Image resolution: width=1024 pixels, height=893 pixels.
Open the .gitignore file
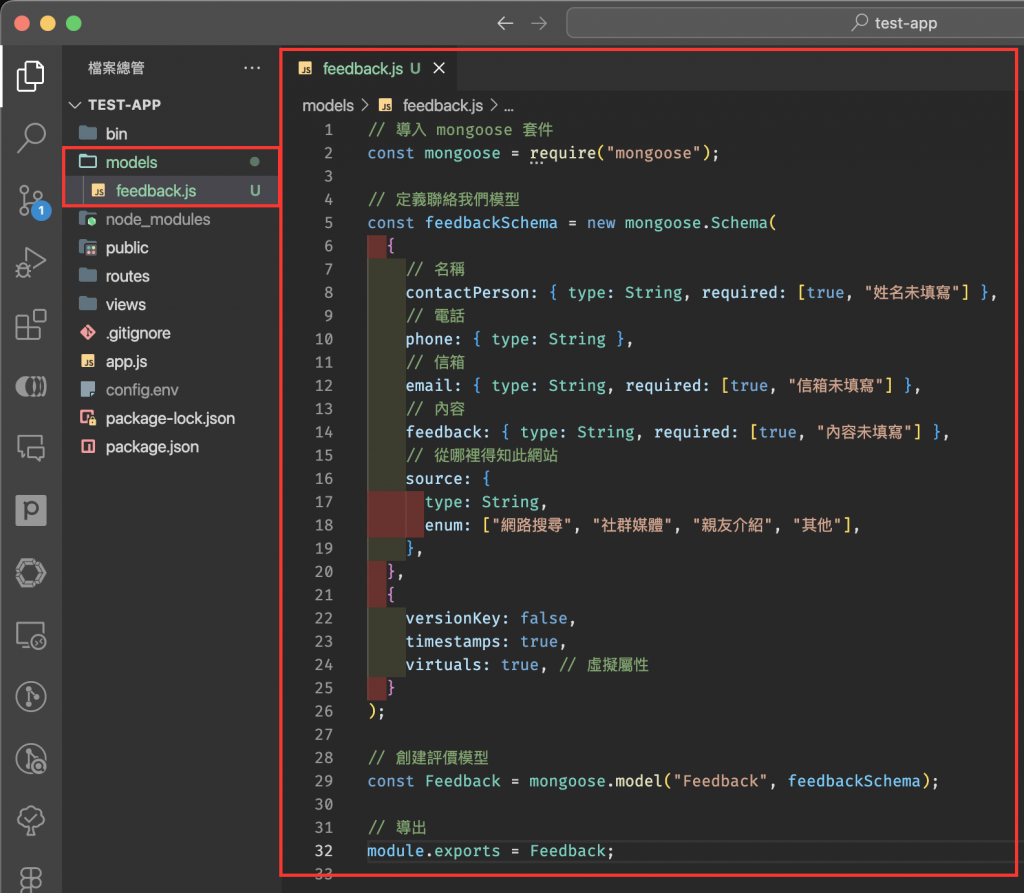tap(138, 333)
